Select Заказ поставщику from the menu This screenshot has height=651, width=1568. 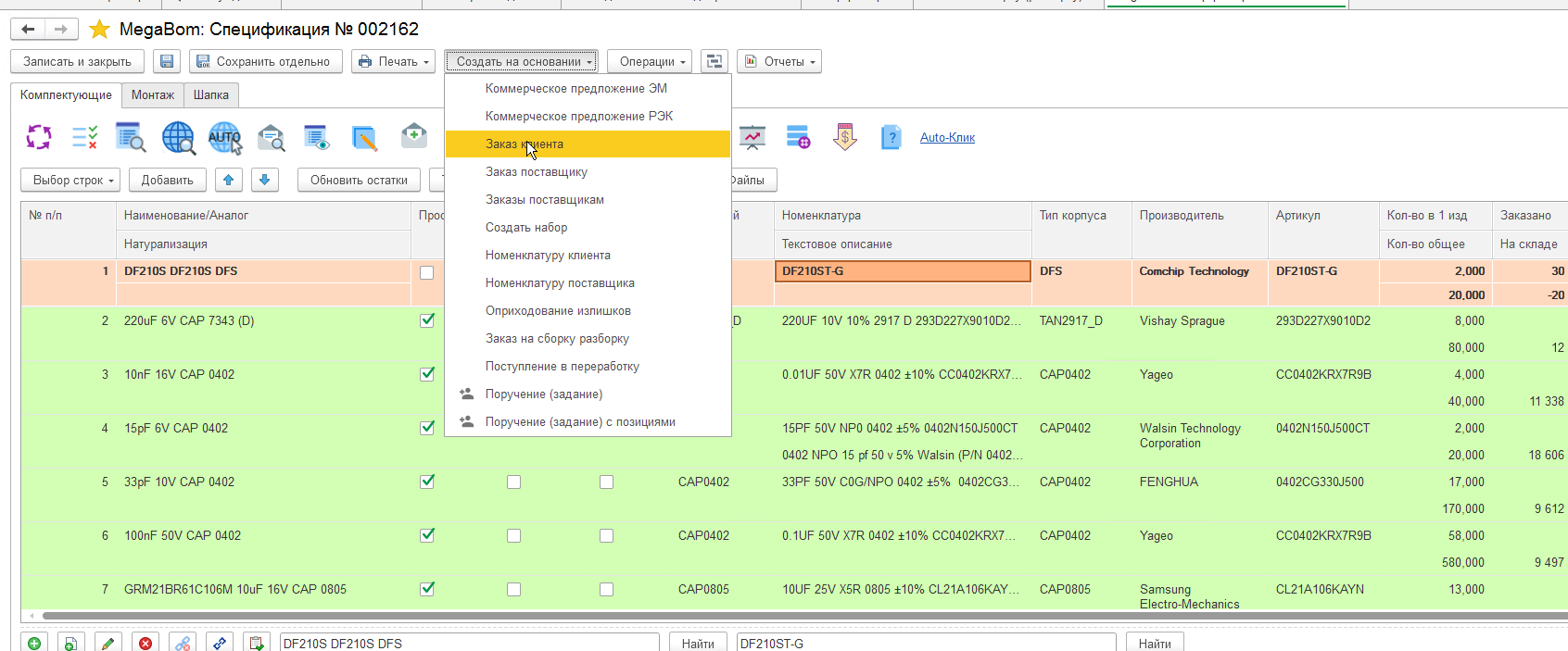point(537,172)
